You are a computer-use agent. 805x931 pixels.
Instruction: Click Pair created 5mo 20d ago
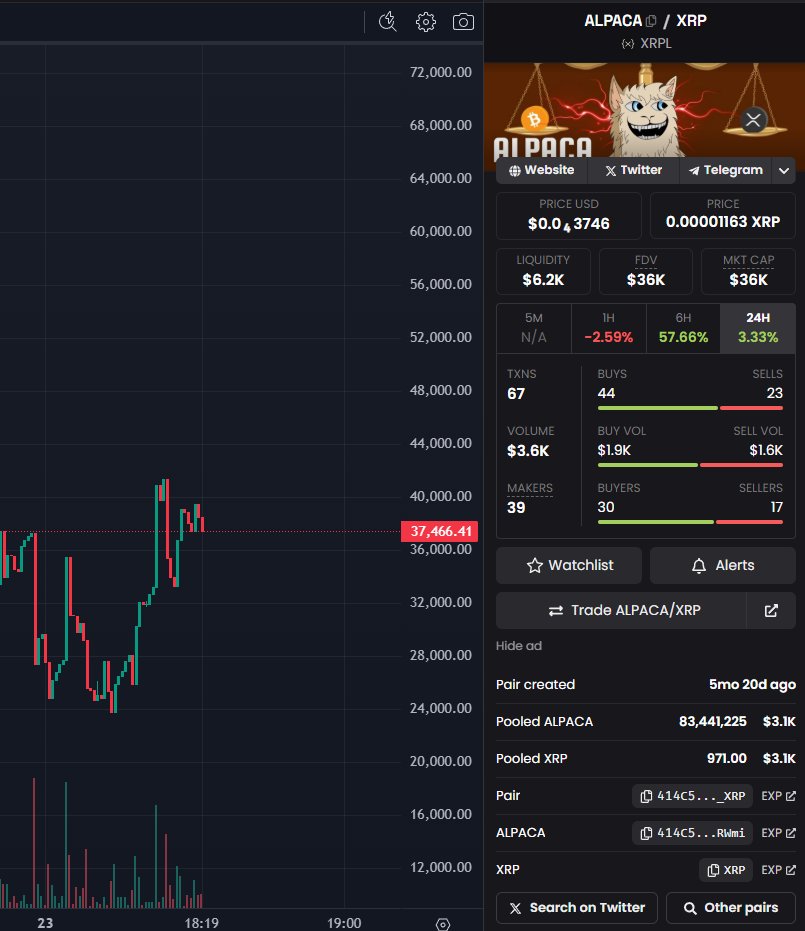point(646,685)
